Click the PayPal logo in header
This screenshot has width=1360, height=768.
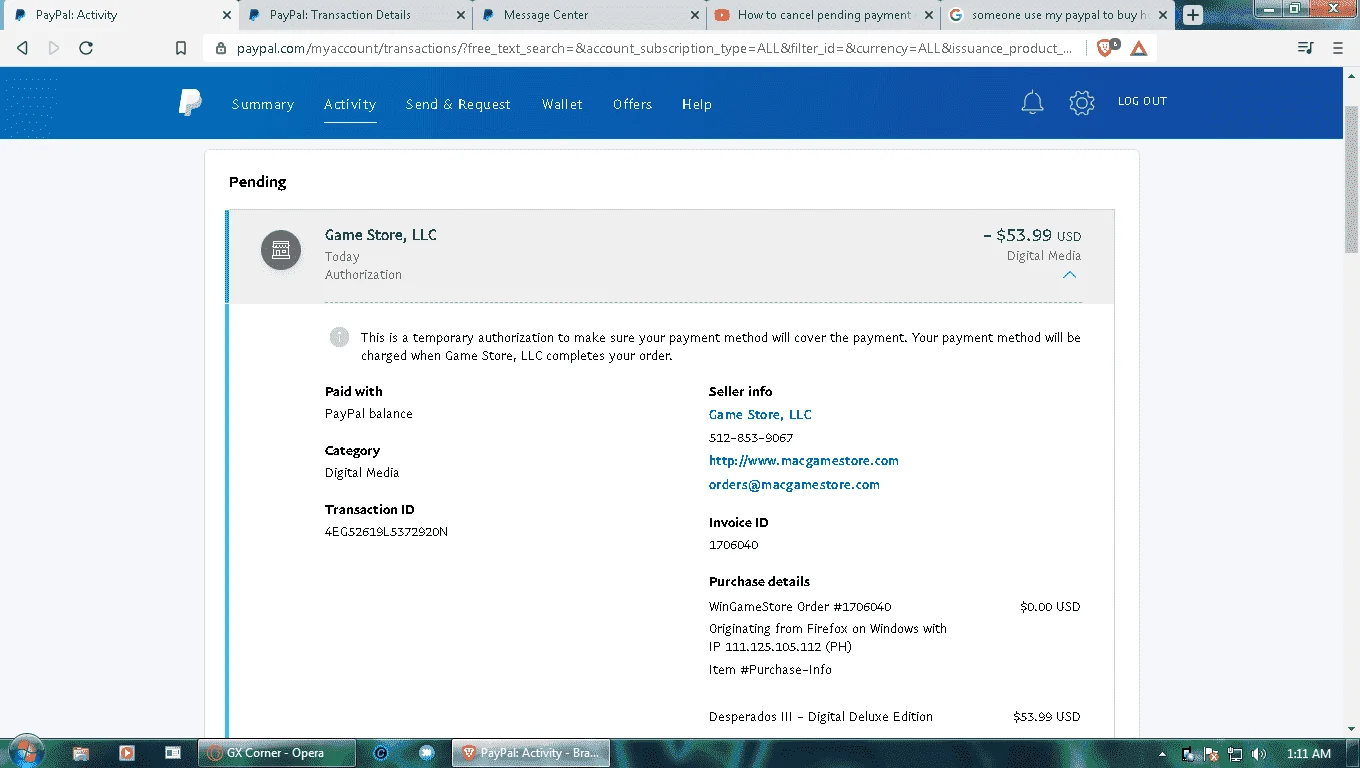(190, 102)
